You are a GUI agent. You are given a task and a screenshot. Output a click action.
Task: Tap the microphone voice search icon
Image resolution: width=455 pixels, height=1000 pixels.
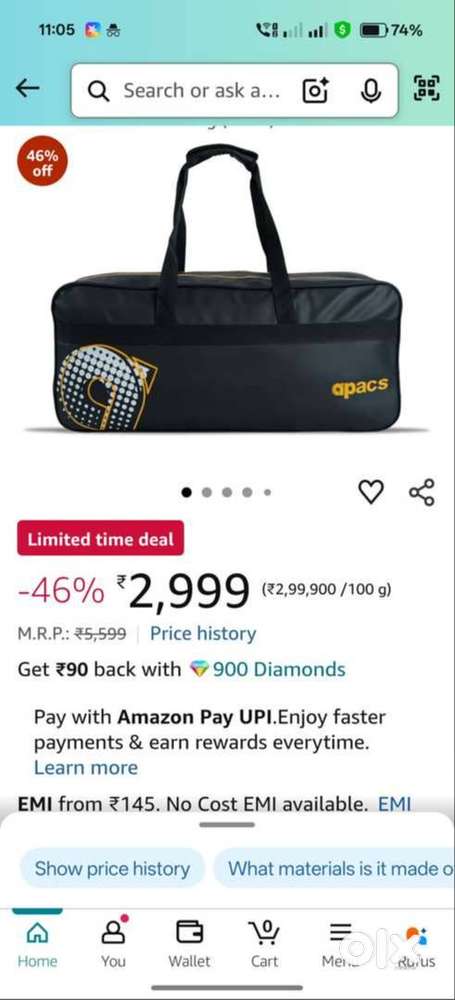coord(370,91)
